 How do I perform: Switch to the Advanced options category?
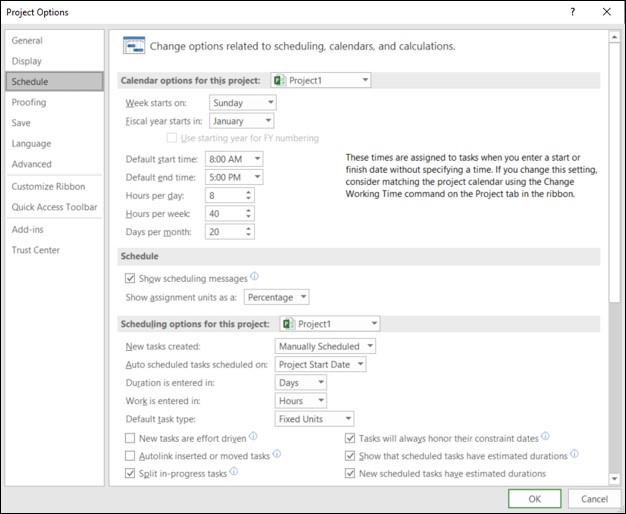32,164
